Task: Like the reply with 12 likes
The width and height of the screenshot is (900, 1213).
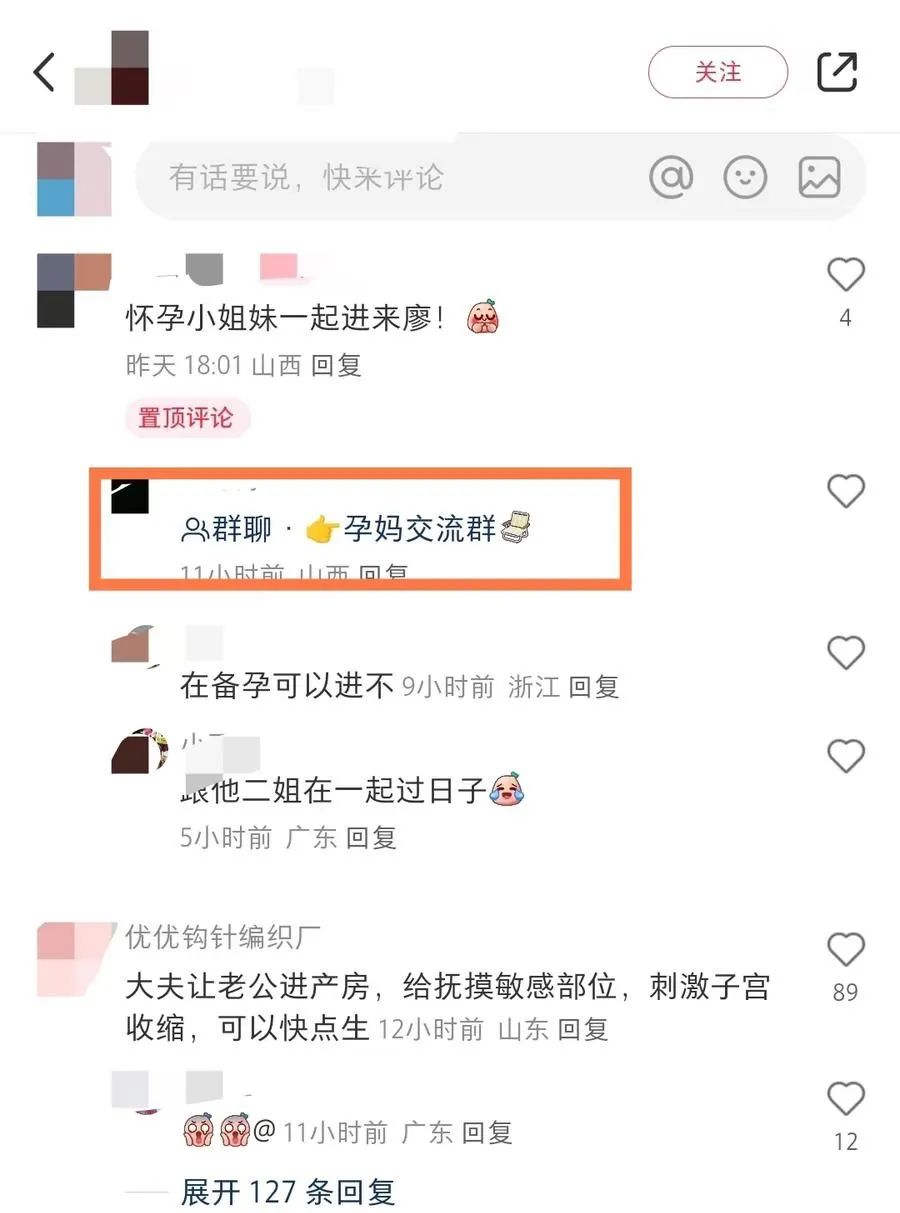Action: tap(846, 1099)
